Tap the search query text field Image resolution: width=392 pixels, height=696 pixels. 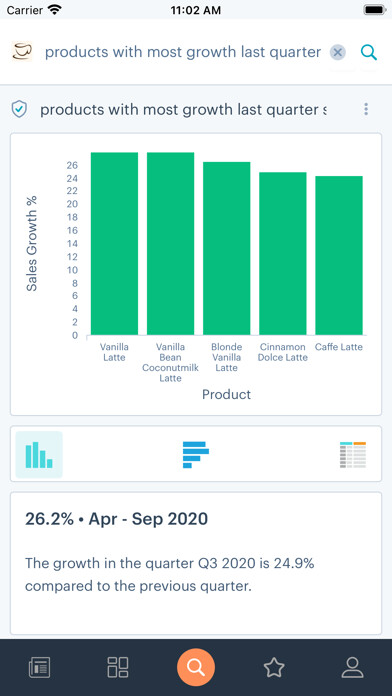pos(183,52)
